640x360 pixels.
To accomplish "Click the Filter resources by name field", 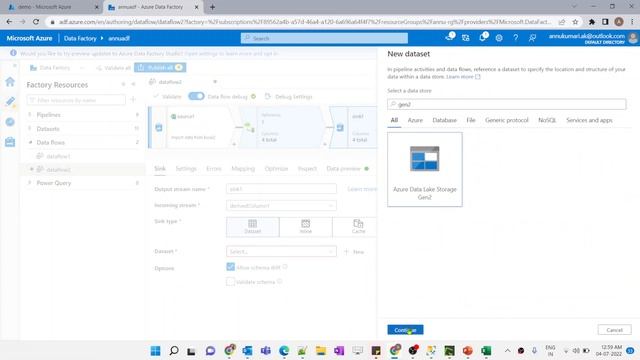I will pyautogui.click(x=76, y=100).
